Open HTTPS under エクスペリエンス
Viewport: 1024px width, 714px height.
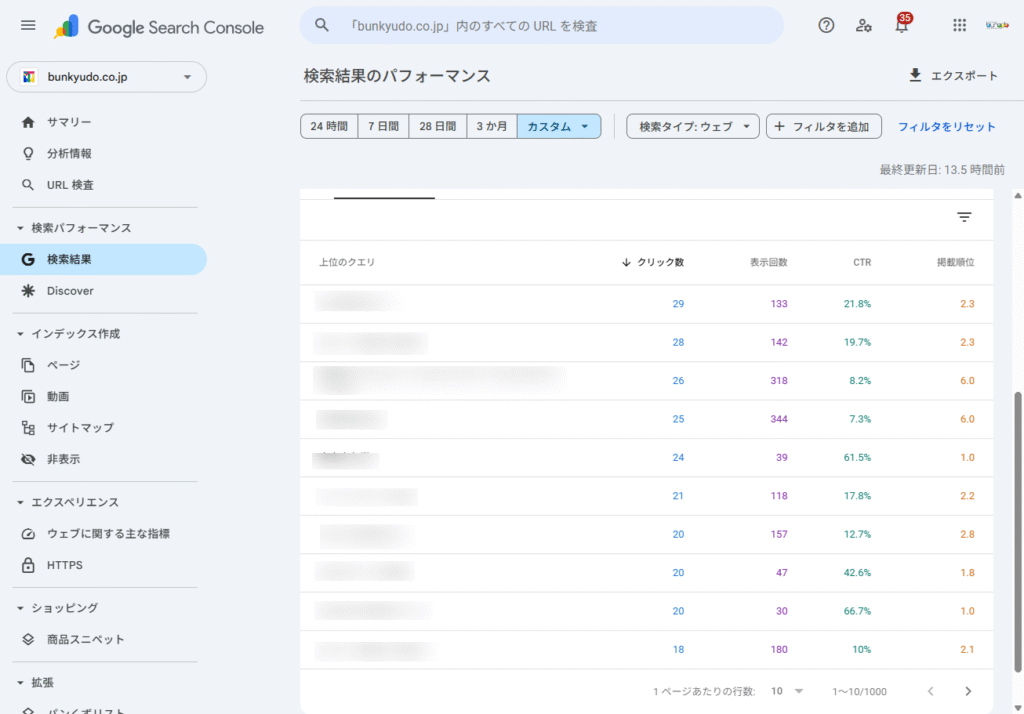tap(62, 565)
